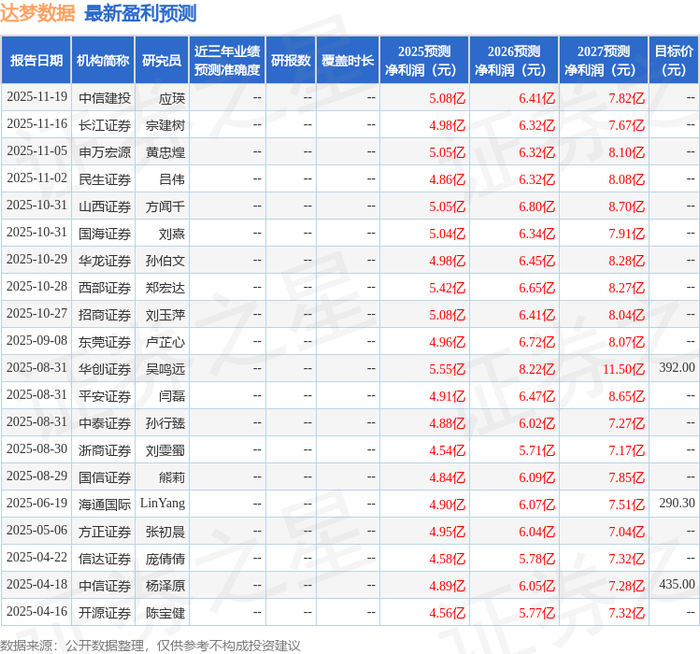Select the date cell 2025-09-08
Screen dimensions: 700x654
pyautogui.click(x=37, y=341)
